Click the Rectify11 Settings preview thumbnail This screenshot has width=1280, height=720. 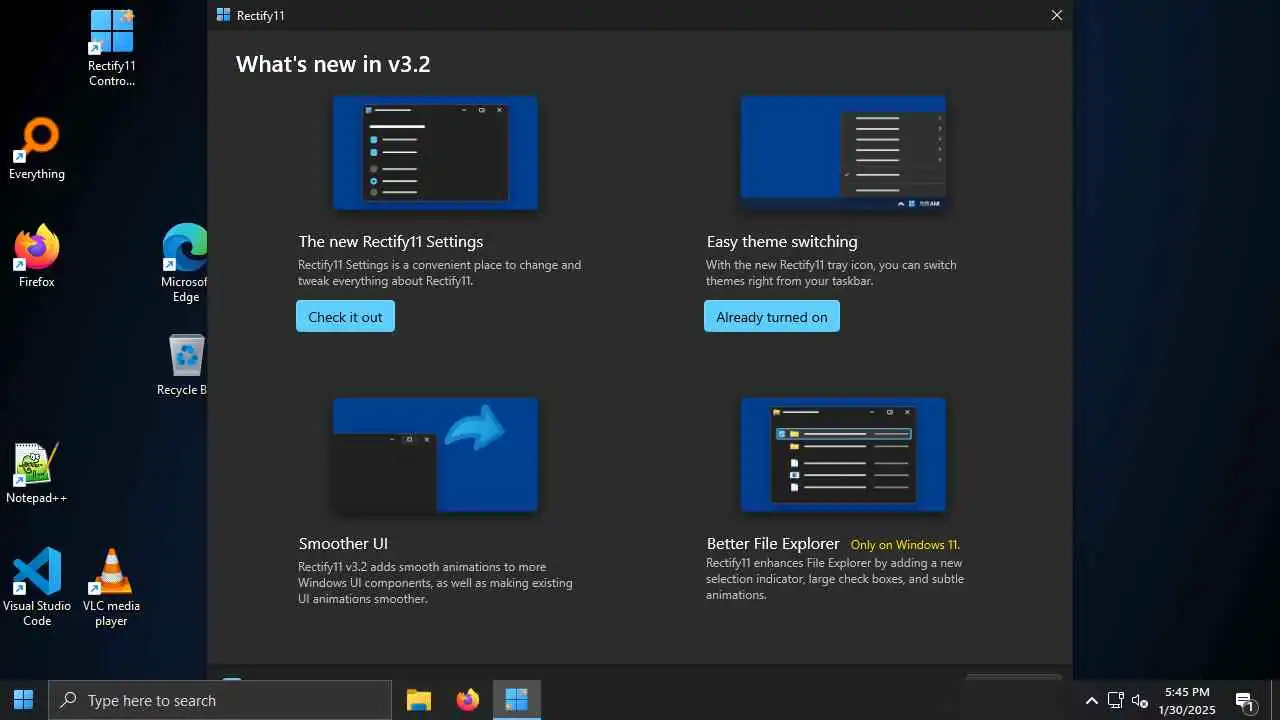point(435,153)
